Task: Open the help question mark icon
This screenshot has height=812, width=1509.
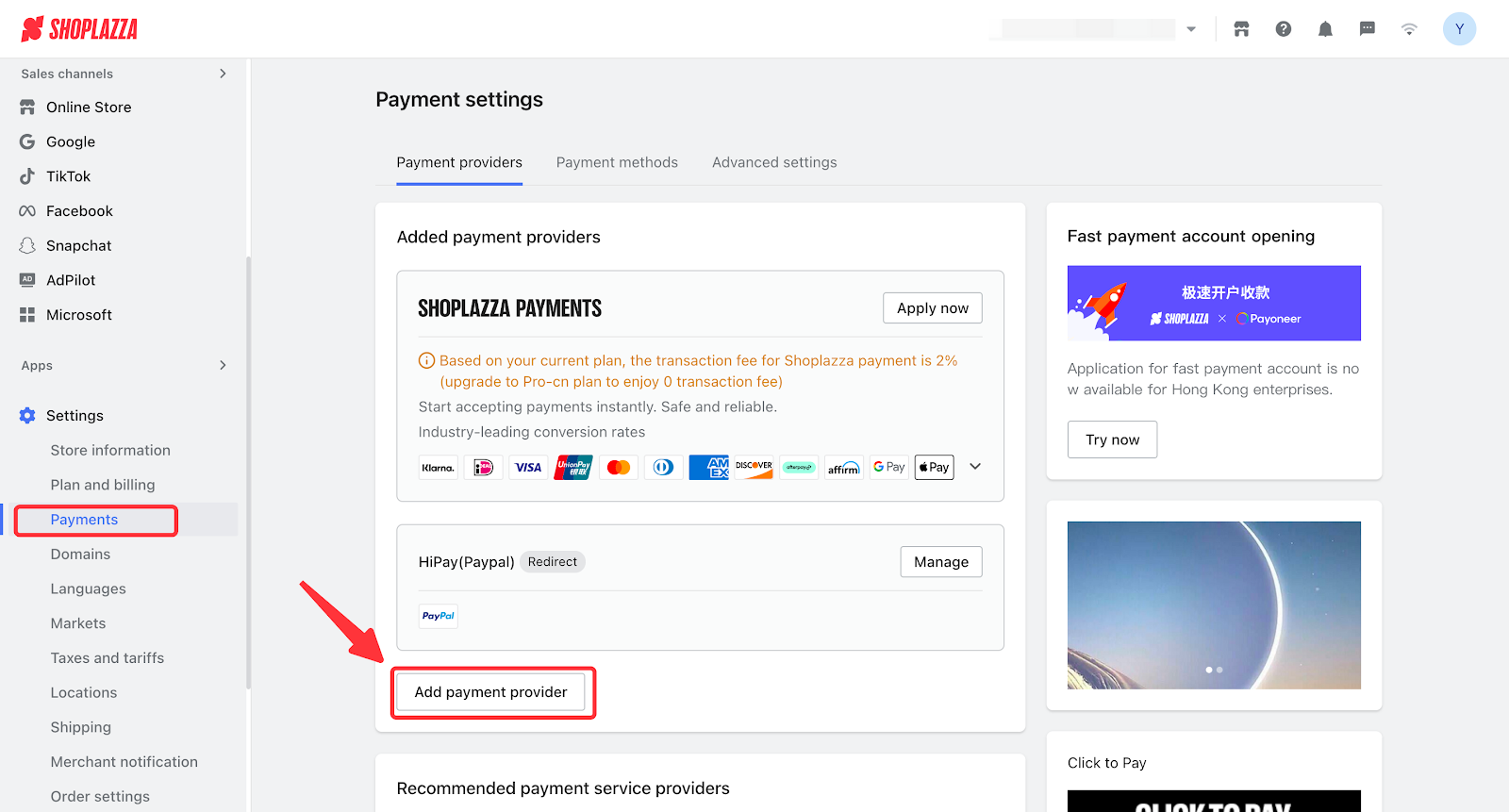Action: (1284, 29)
